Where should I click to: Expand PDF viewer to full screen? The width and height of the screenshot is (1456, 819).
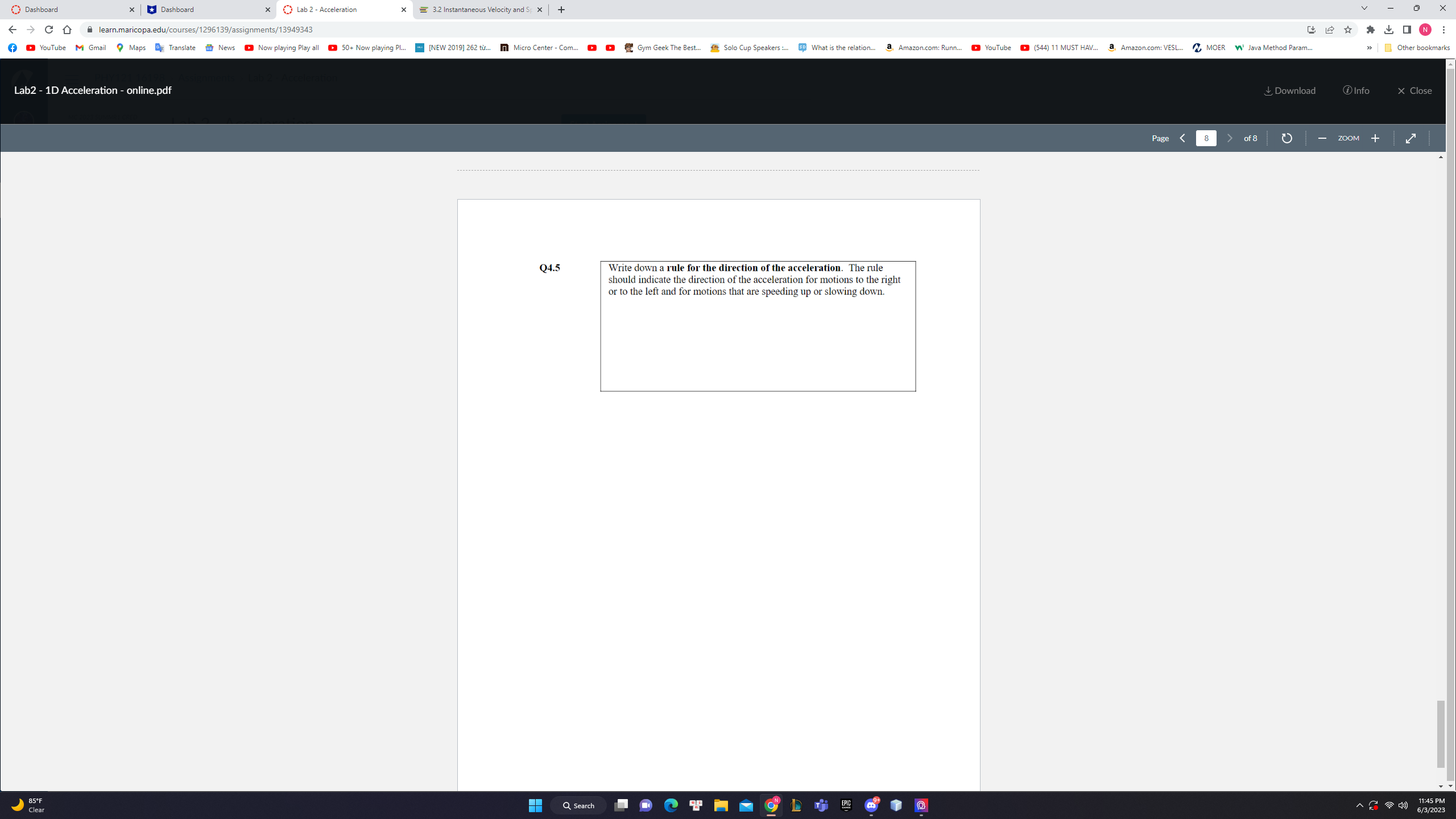(x=1410, y=138)
